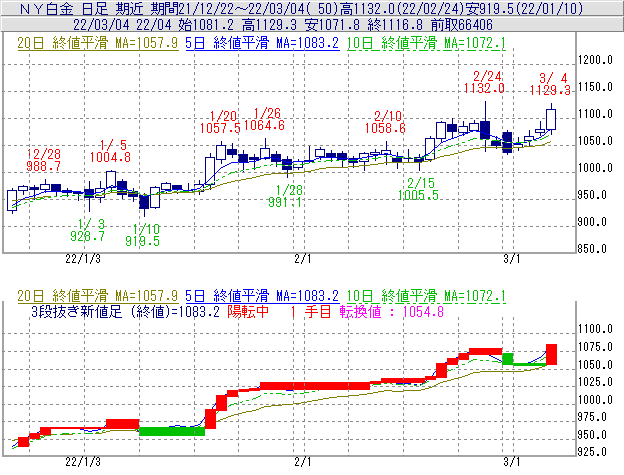Click the magenta 転換値：1054.8 text
The image size is (624, 475).
[392, 311]
